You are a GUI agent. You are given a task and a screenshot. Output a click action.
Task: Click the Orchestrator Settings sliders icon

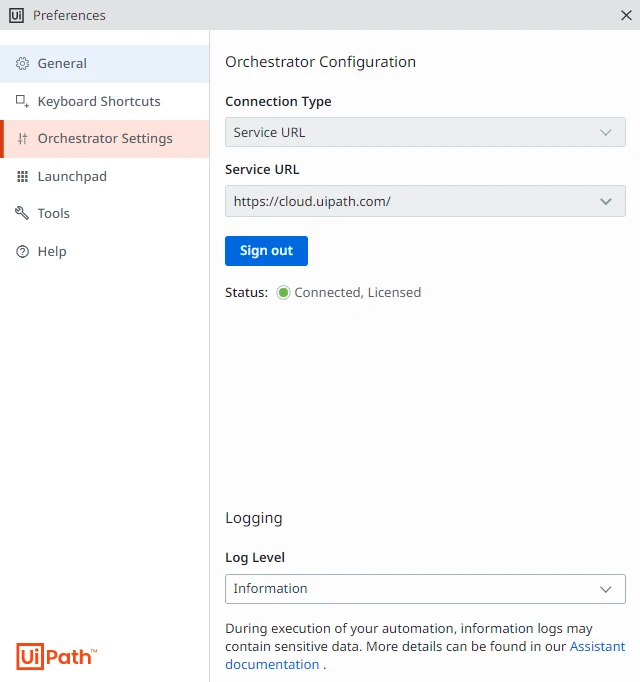coord(22,139)
